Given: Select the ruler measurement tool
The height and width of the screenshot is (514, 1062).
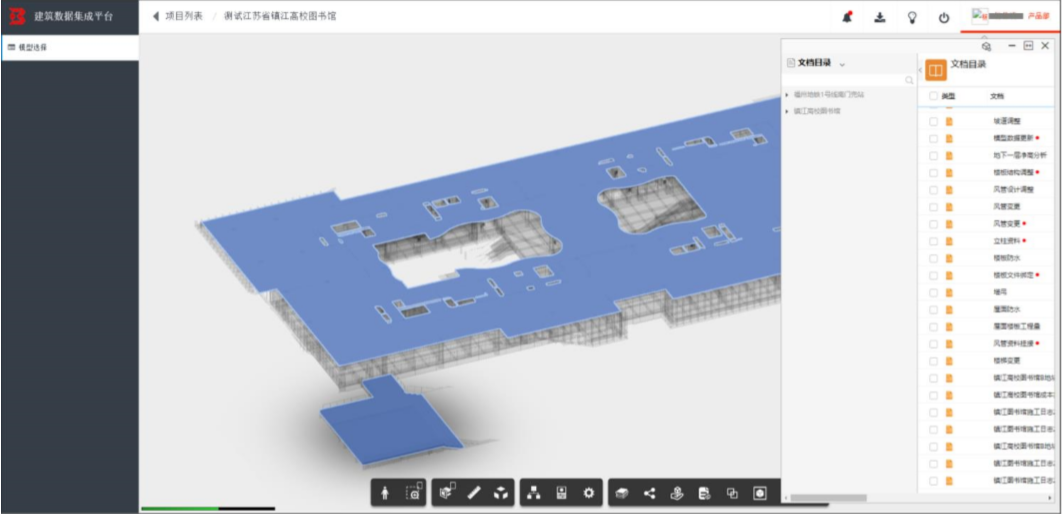Looking at the screenshot, I should (475, 494).
